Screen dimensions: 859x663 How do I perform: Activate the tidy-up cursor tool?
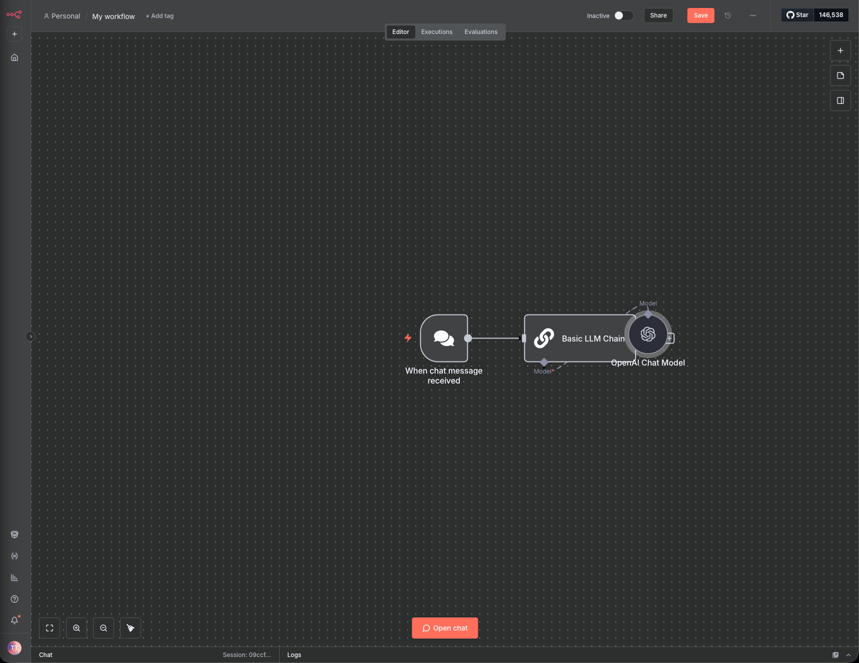pos(130,627)
